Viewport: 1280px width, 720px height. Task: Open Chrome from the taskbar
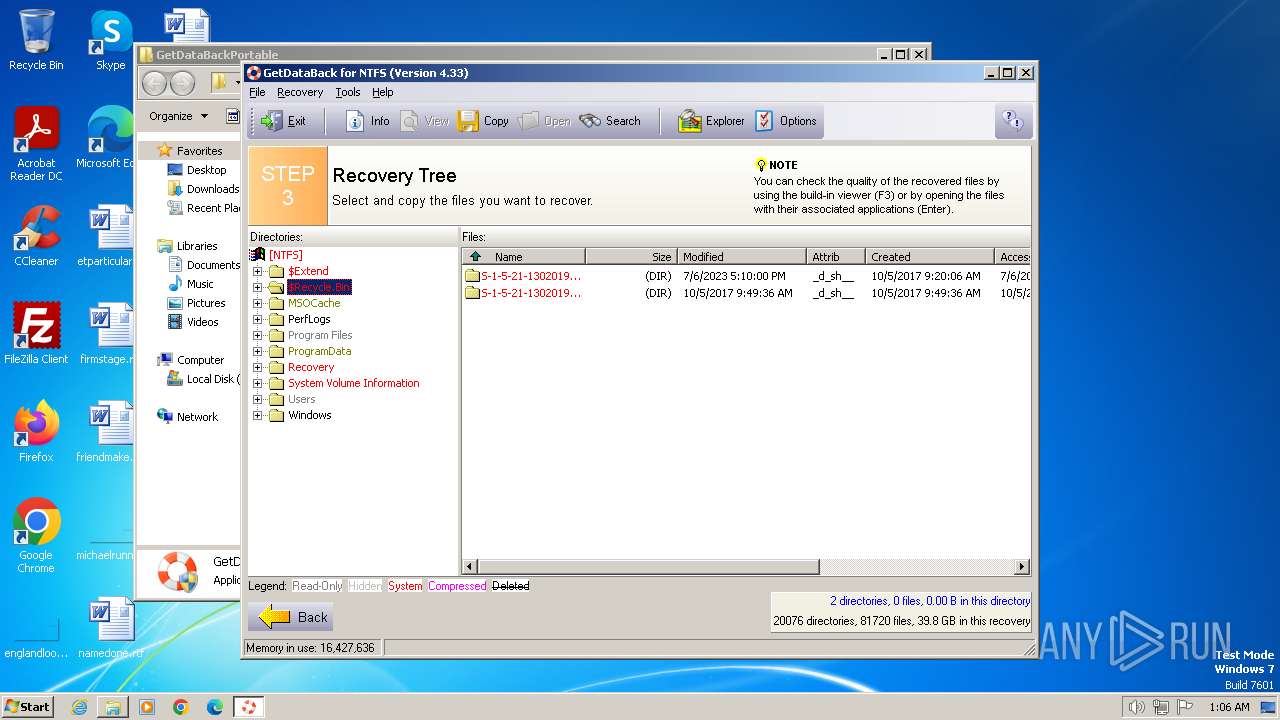[181, 707]
